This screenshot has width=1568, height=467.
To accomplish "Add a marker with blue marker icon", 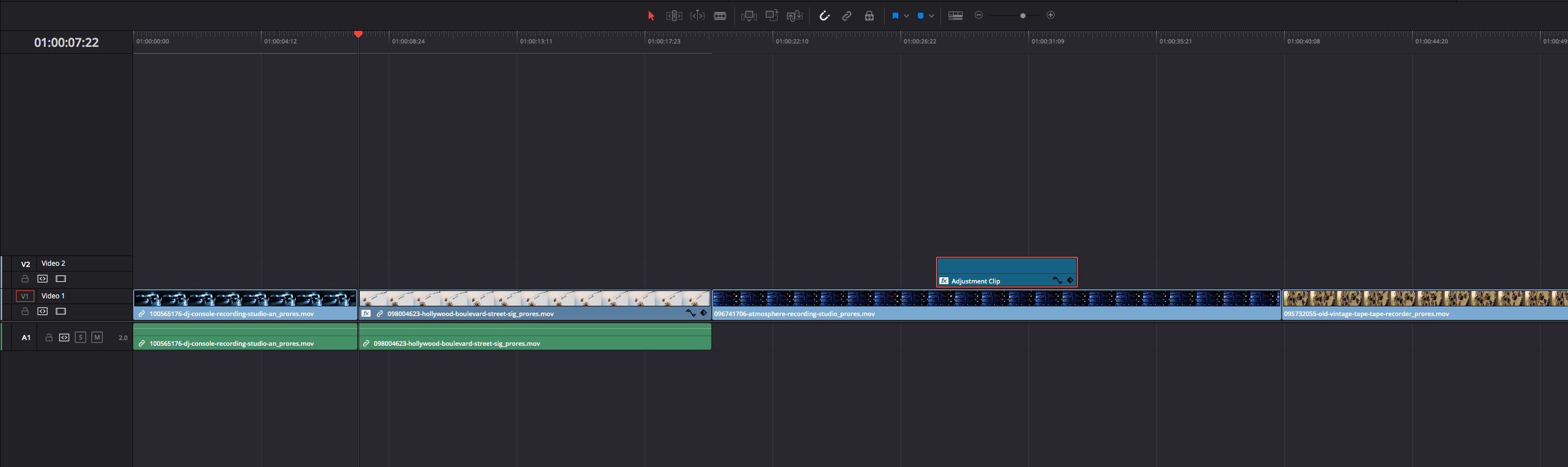I will pos(920,16).
